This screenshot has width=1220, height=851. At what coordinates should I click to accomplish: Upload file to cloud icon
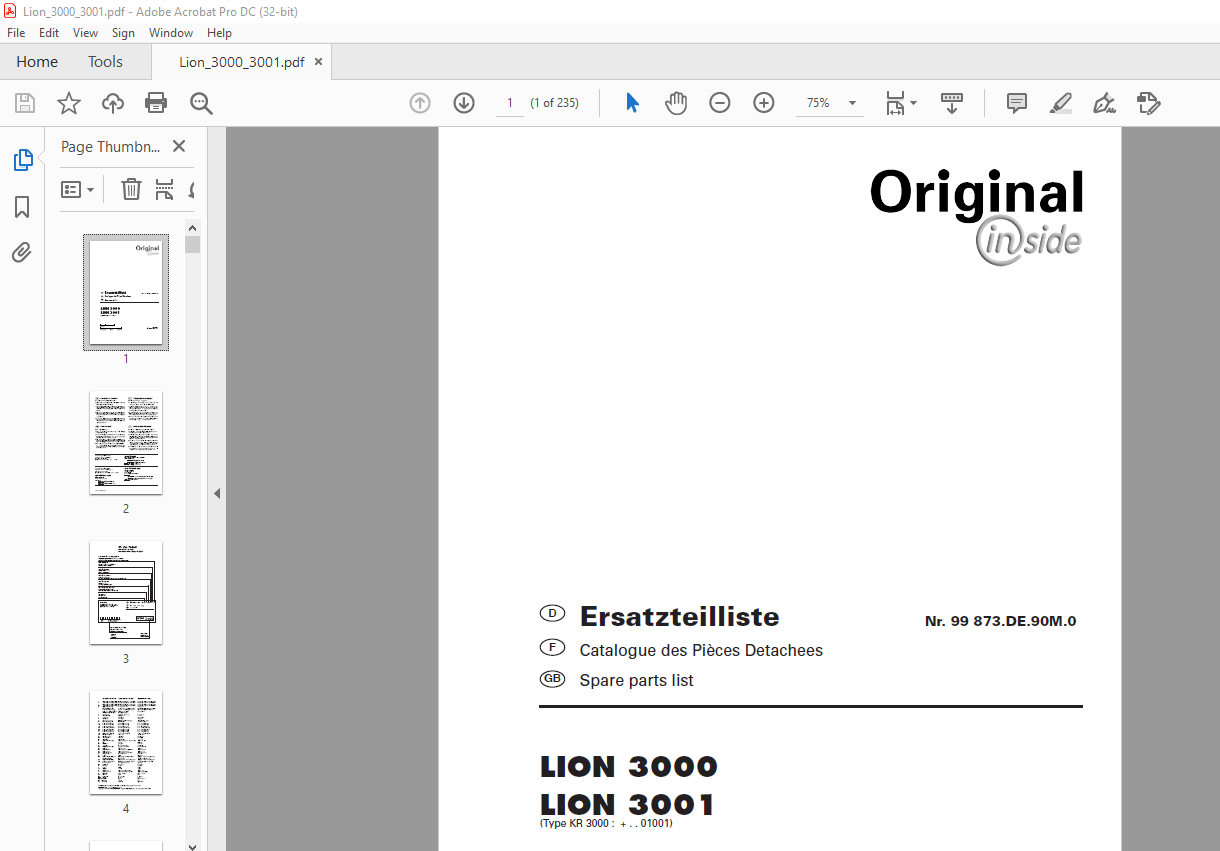tap(113, 103)
